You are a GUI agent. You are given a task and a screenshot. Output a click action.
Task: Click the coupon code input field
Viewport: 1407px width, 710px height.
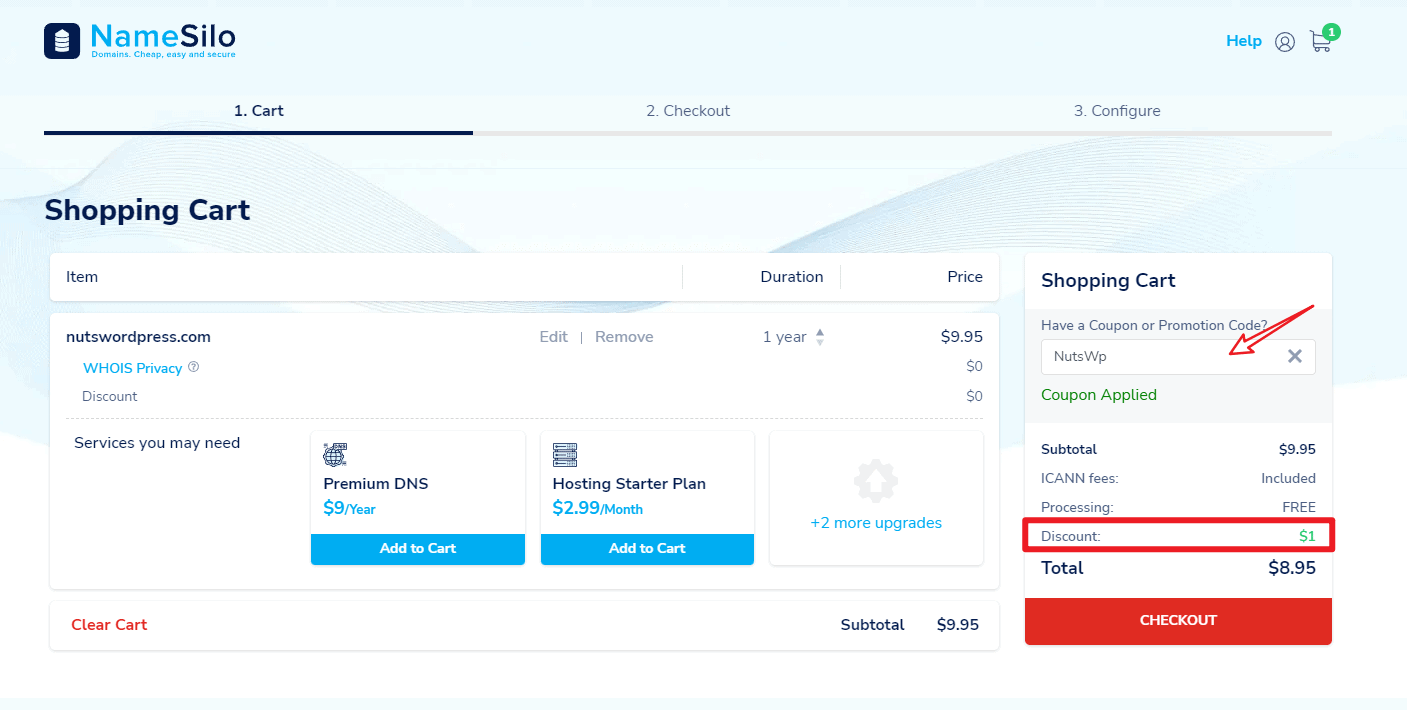pos(1160,357)
